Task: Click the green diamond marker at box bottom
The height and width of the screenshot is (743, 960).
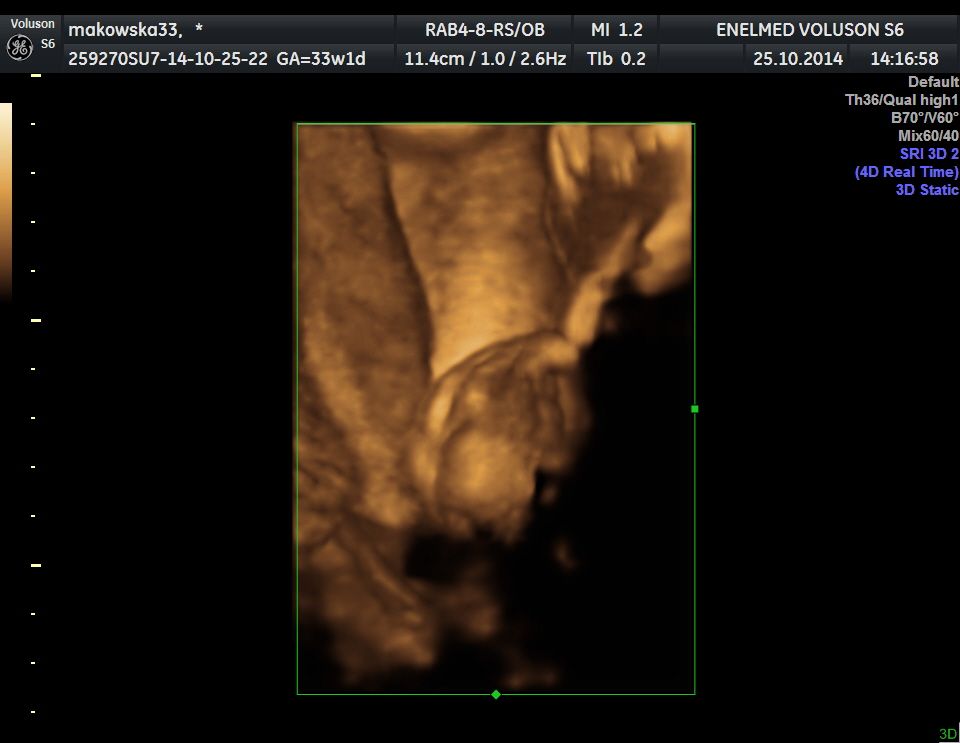Action: (x=496, y=694)
